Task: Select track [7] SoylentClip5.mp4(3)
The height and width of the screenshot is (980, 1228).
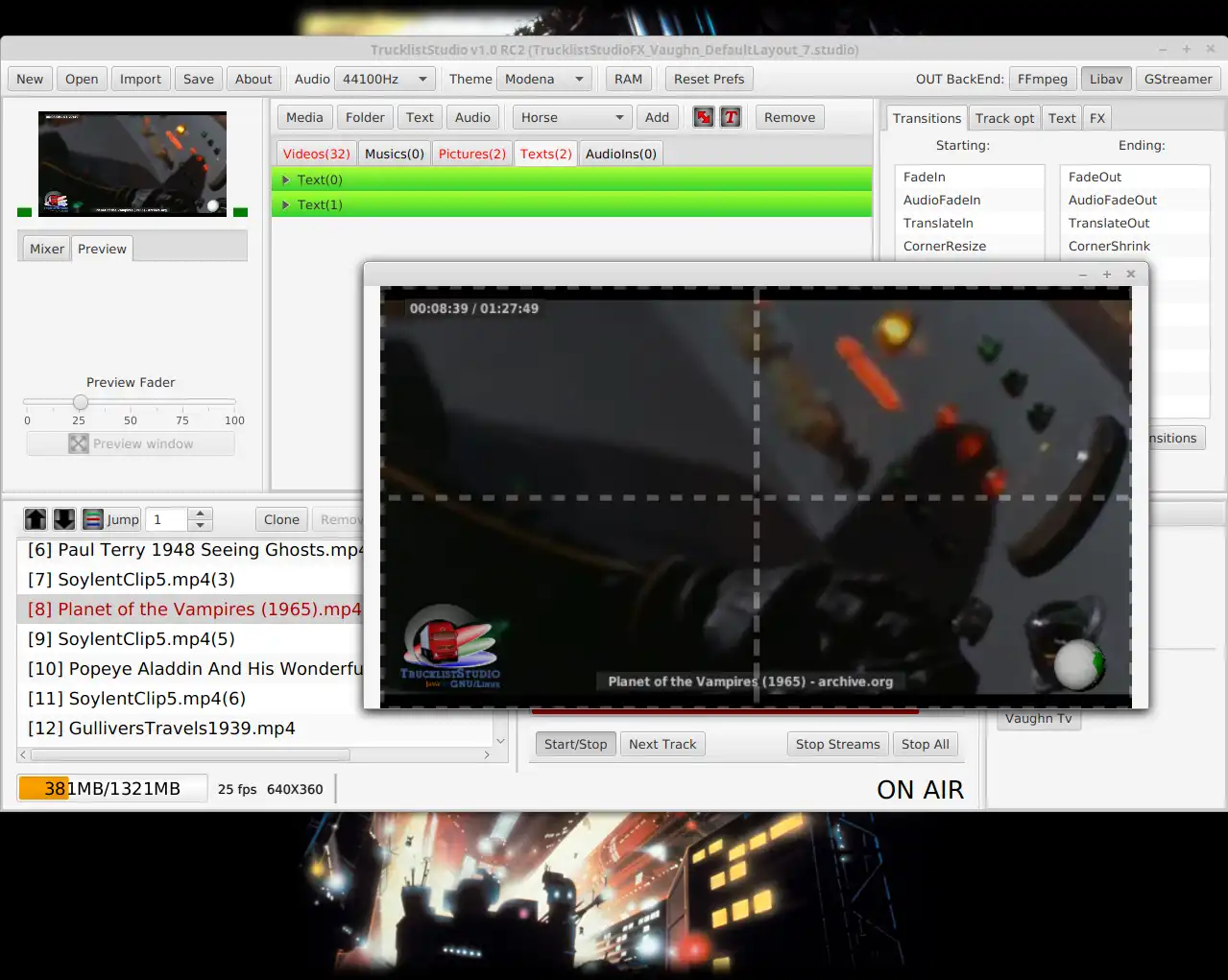Action: click(190, 579)
